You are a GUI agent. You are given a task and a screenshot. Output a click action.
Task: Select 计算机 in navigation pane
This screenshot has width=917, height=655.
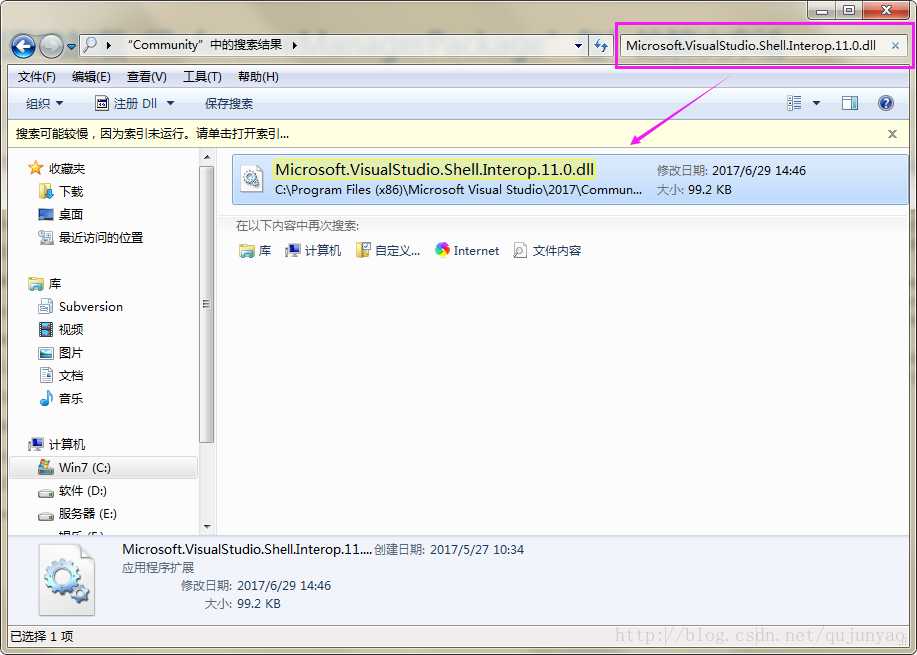pyautogui.click(x=57, y=444)
